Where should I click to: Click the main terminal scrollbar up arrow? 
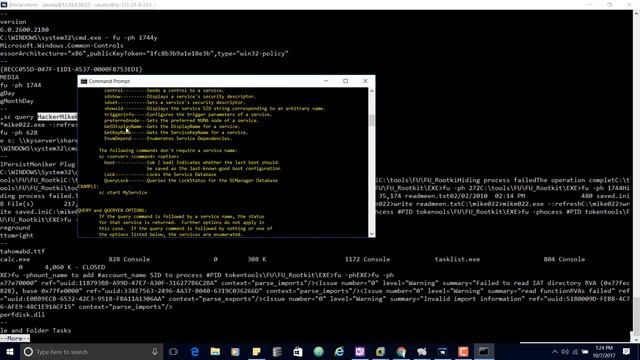[636, 13]
